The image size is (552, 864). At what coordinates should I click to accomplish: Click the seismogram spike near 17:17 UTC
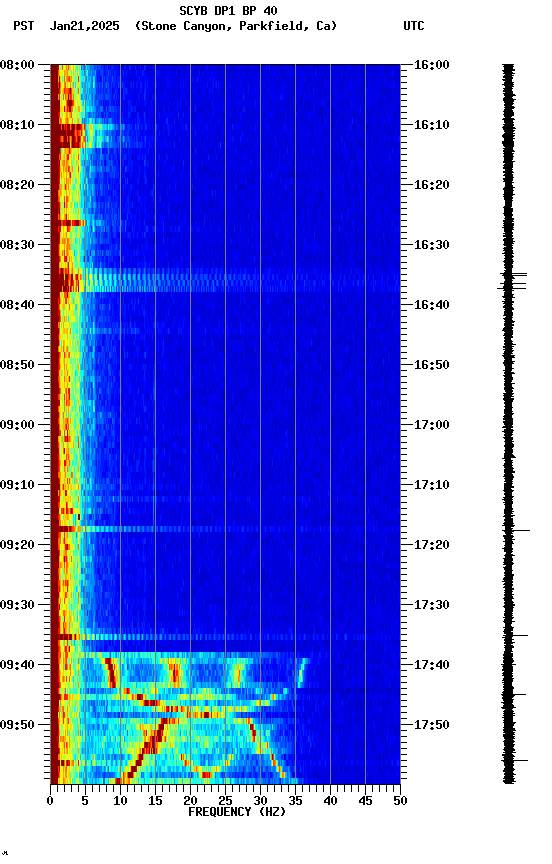click(517, 531)
